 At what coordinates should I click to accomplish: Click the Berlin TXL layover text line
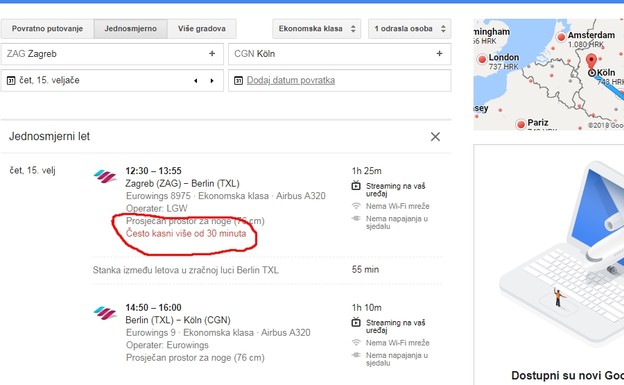(185, 270)
